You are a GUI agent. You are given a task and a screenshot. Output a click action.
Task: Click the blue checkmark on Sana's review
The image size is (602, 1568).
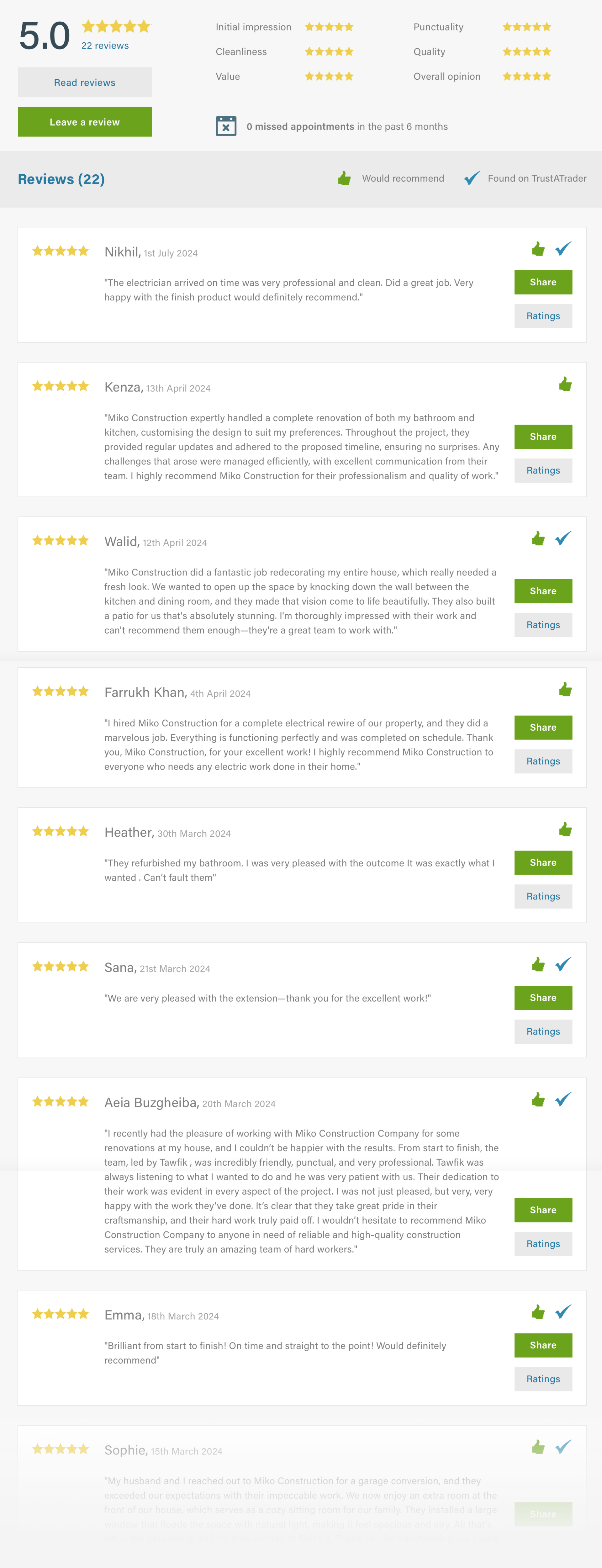pos(564,964)
